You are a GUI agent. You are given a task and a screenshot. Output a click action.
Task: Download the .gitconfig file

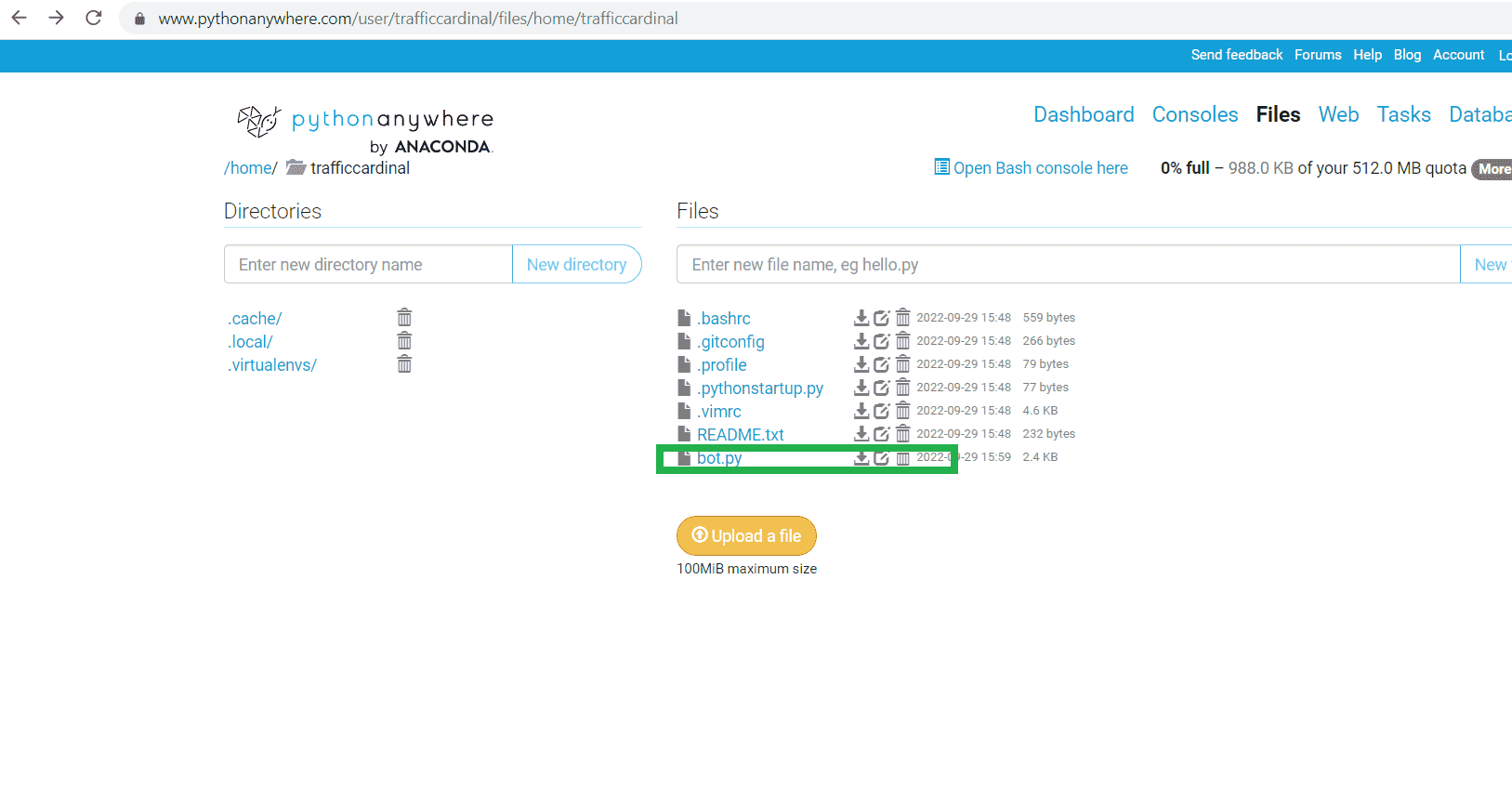click(x=861, y=341)
